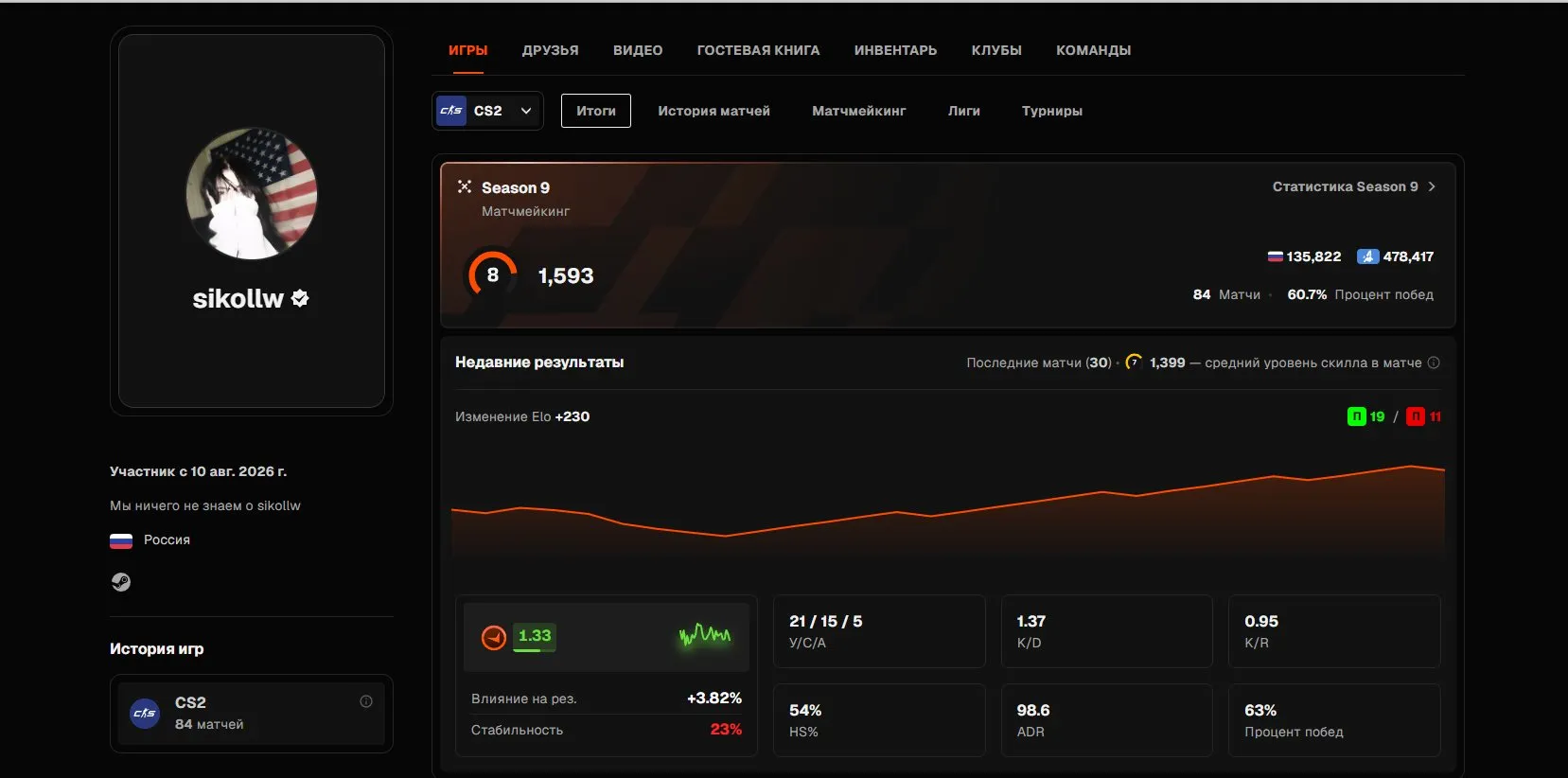This screenshot has width=1568, height=778.
Task: Click the 0.95 K/R stat card
Action: [1334, 631]
